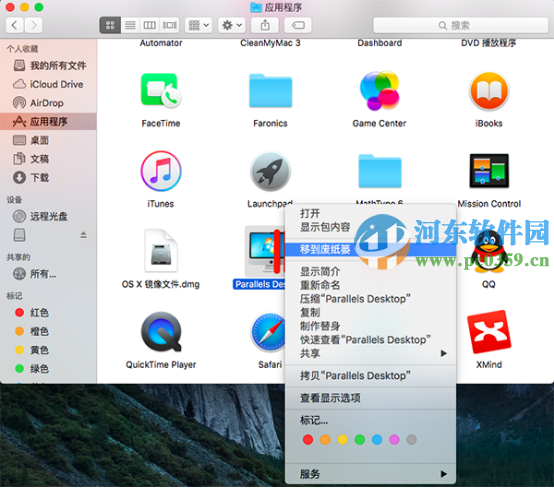Select the Launchpad rocket icon

[270, 171]
